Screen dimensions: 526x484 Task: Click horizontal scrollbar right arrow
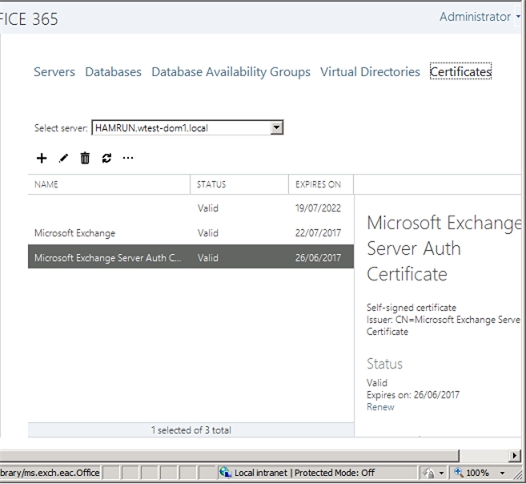[x=514, y=456]
